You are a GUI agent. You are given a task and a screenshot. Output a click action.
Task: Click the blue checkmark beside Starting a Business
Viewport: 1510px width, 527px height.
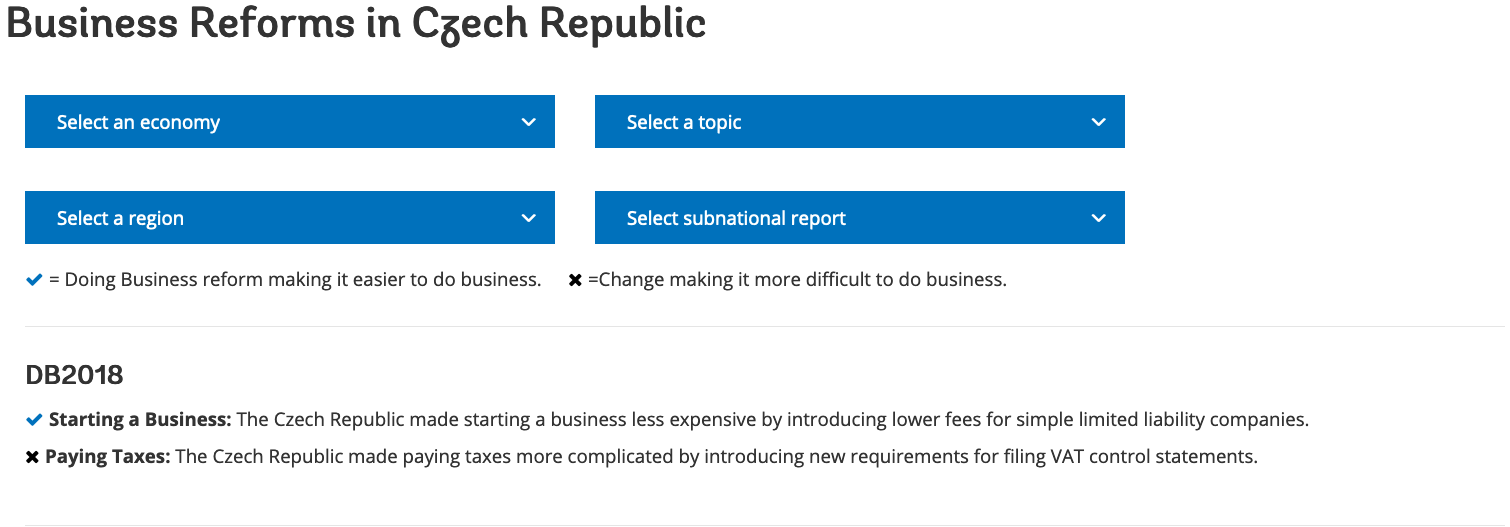tap(34, 419)
